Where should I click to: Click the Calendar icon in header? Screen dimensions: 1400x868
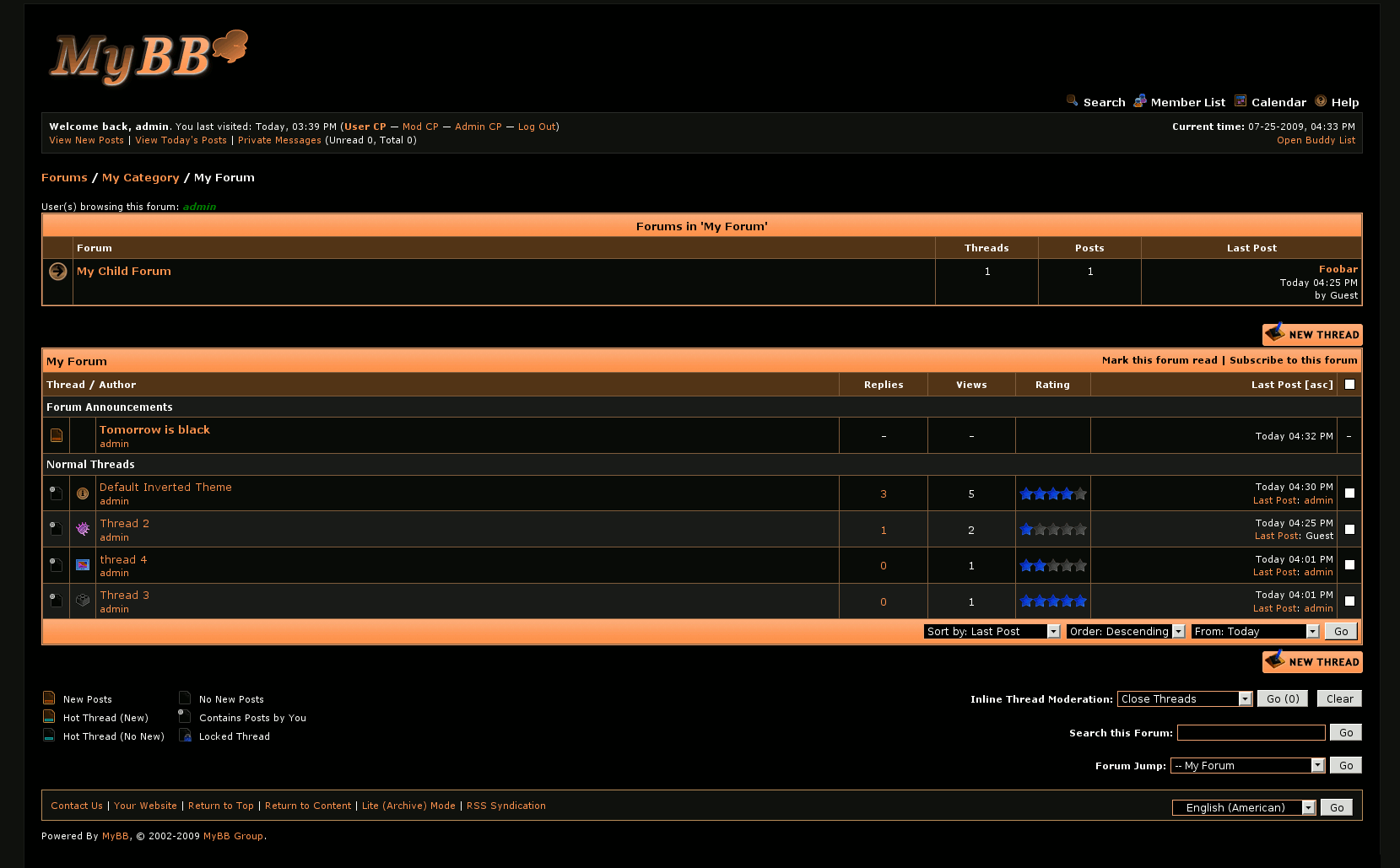[1241, 101]
